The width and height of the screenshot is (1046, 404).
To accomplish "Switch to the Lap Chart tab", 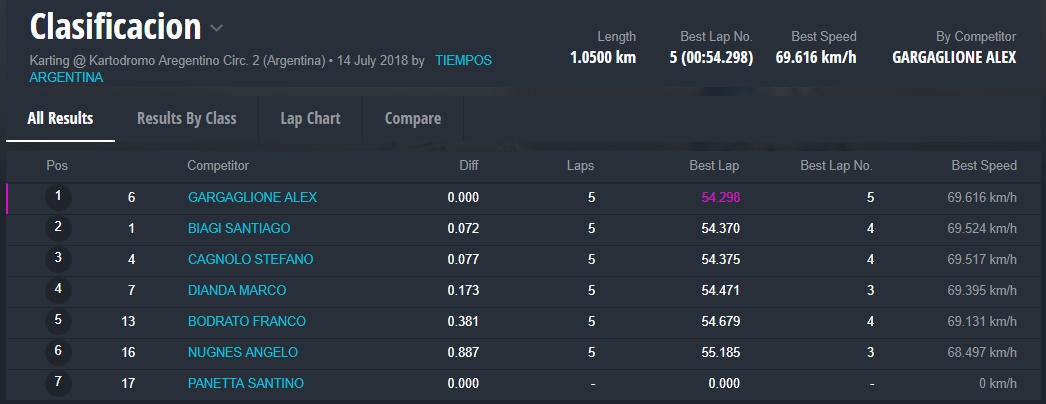I will [310, 118].
